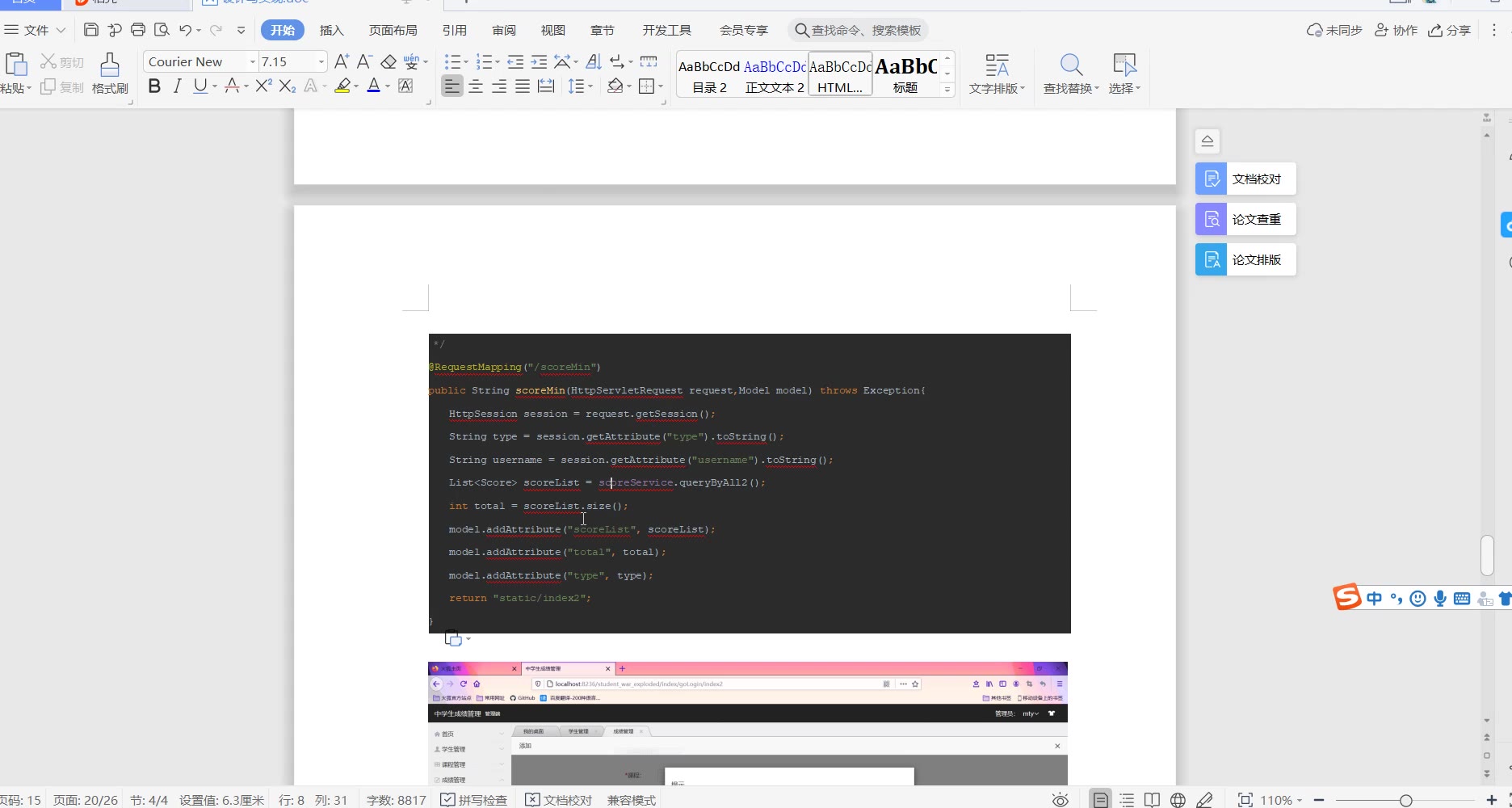Click the 文档校对 sidebar button
The width and height of the screenshot is (1512, 808).
coord(1245,179)
